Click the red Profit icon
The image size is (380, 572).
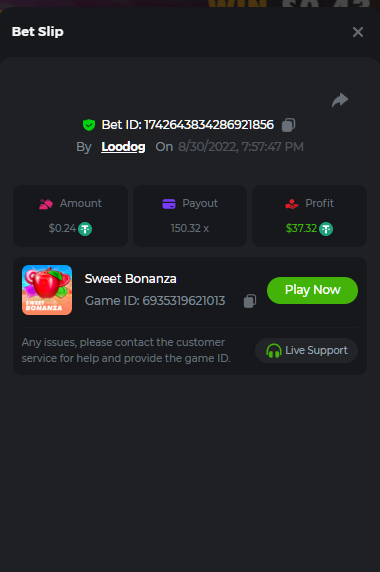292,204
